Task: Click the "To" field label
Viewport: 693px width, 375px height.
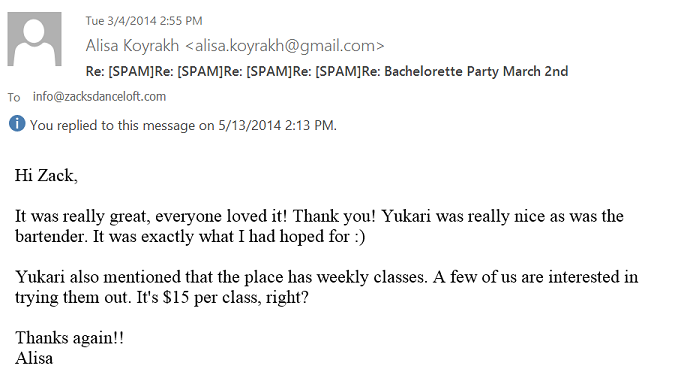Action: click(x=14, y=97)
